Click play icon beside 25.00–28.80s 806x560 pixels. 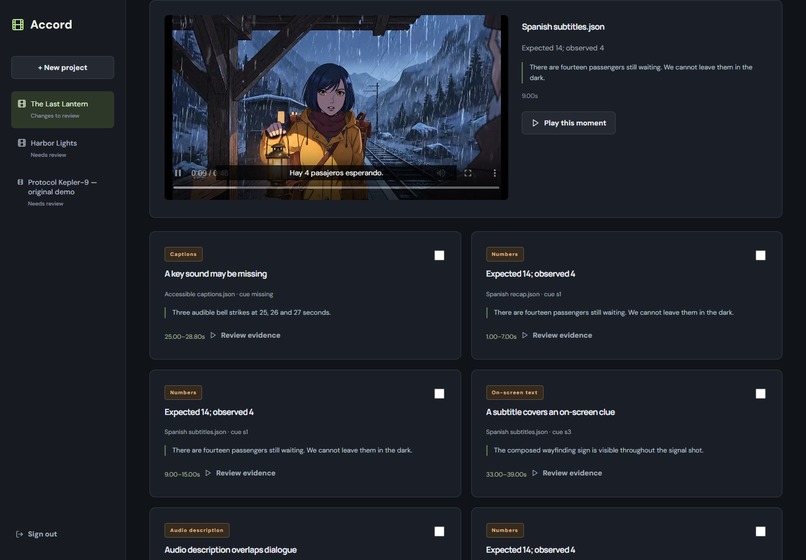pyautogui.click(x=213, y=335)
